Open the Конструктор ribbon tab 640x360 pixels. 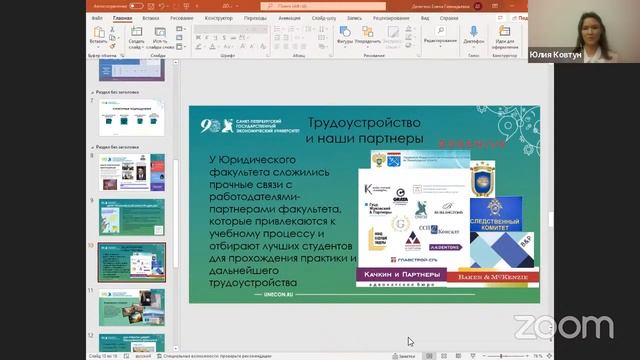tap(218, 18)
